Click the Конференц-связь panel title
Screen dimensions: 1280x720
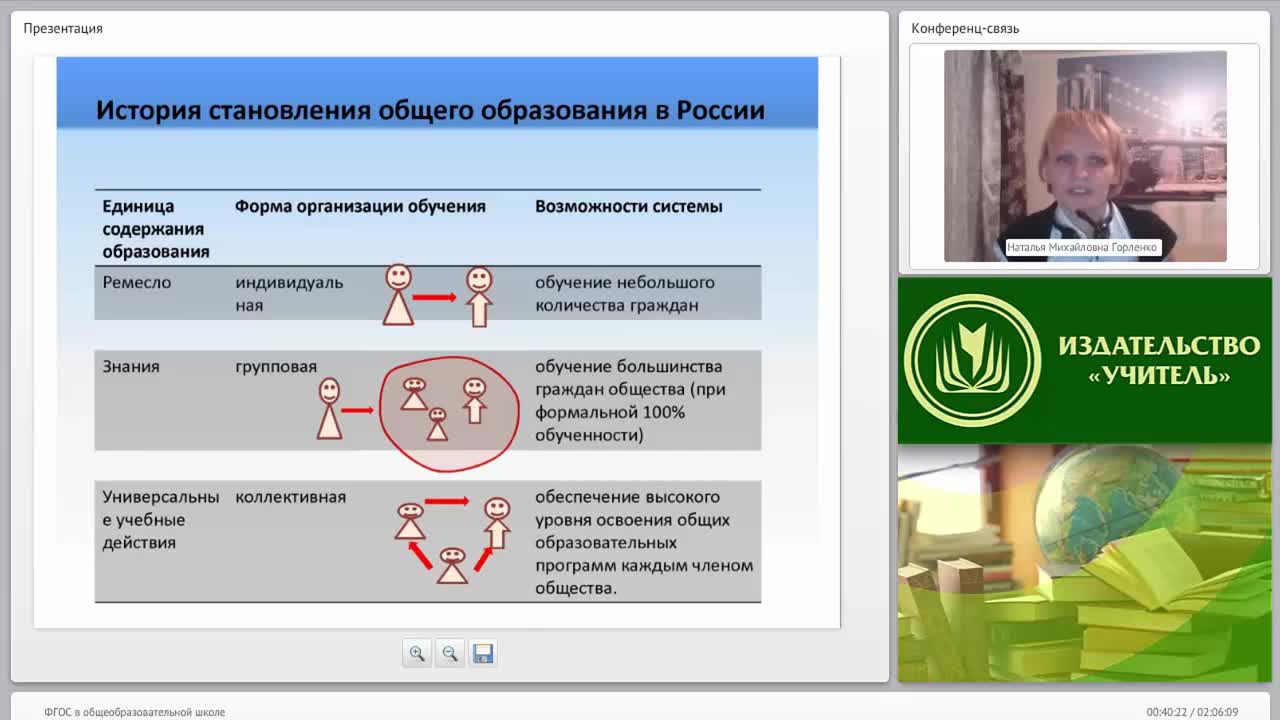click(x=965, y=28)
